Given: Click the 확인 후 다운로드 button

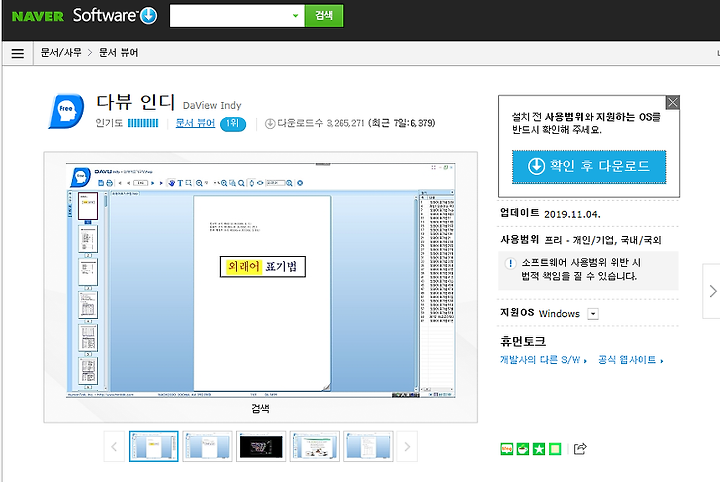Looking at the screenshot, I should (589, 167).
